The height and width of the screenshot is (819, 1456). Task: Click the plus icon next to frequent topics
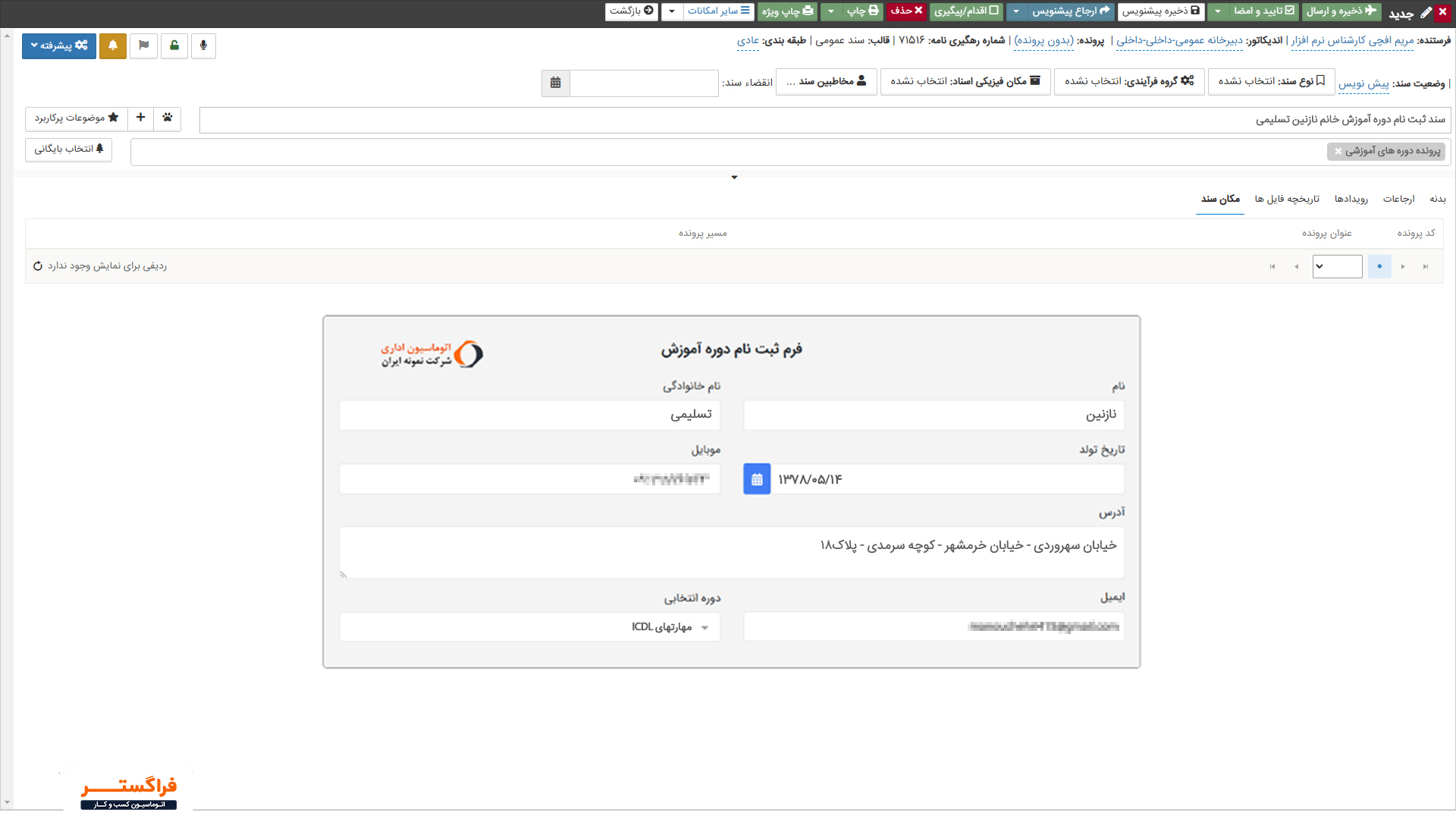pyautogui.click(x=140, y=118)
